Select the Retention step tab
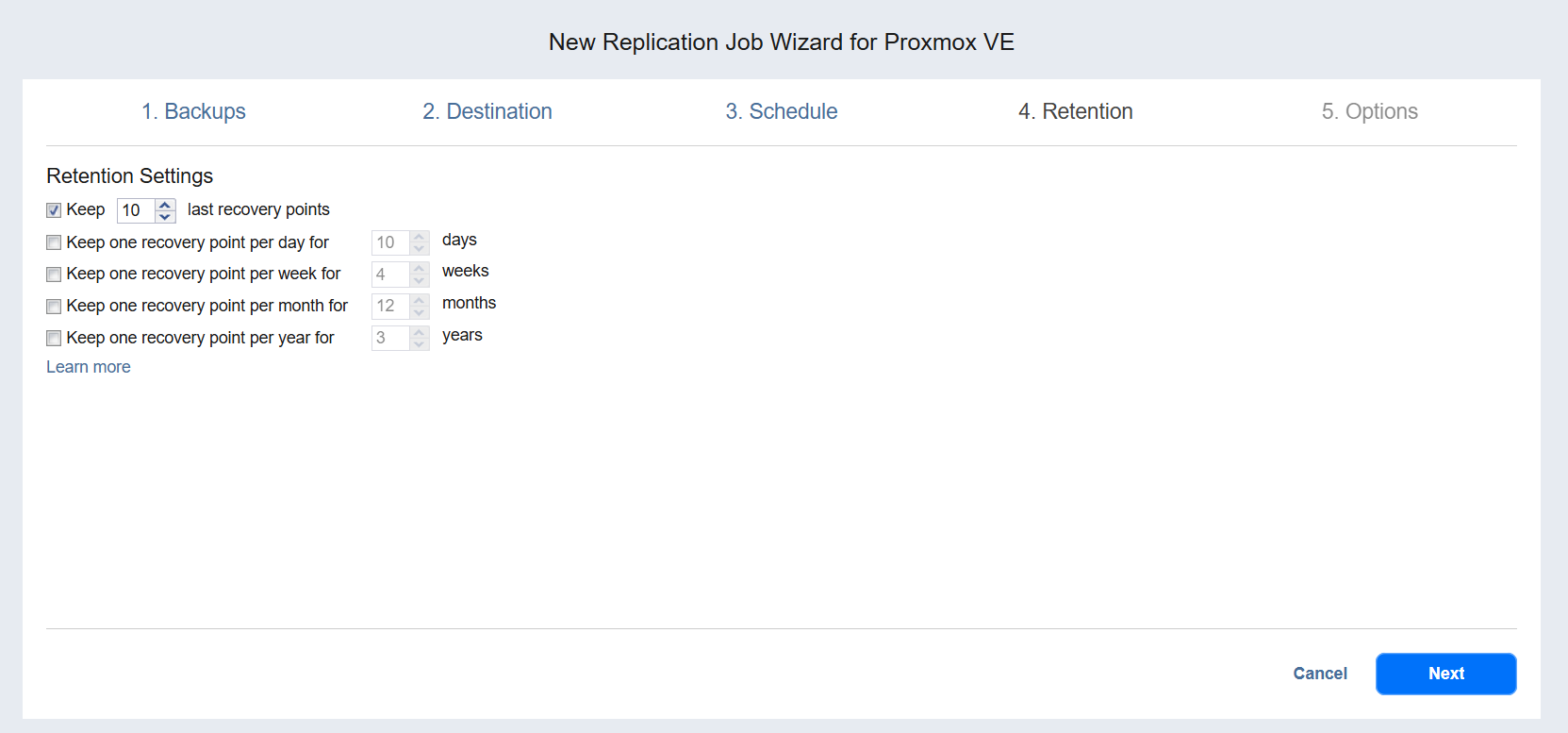The width and height of the screenshot is (1568, 733). pyautogui.click(x=1075, y=111)
